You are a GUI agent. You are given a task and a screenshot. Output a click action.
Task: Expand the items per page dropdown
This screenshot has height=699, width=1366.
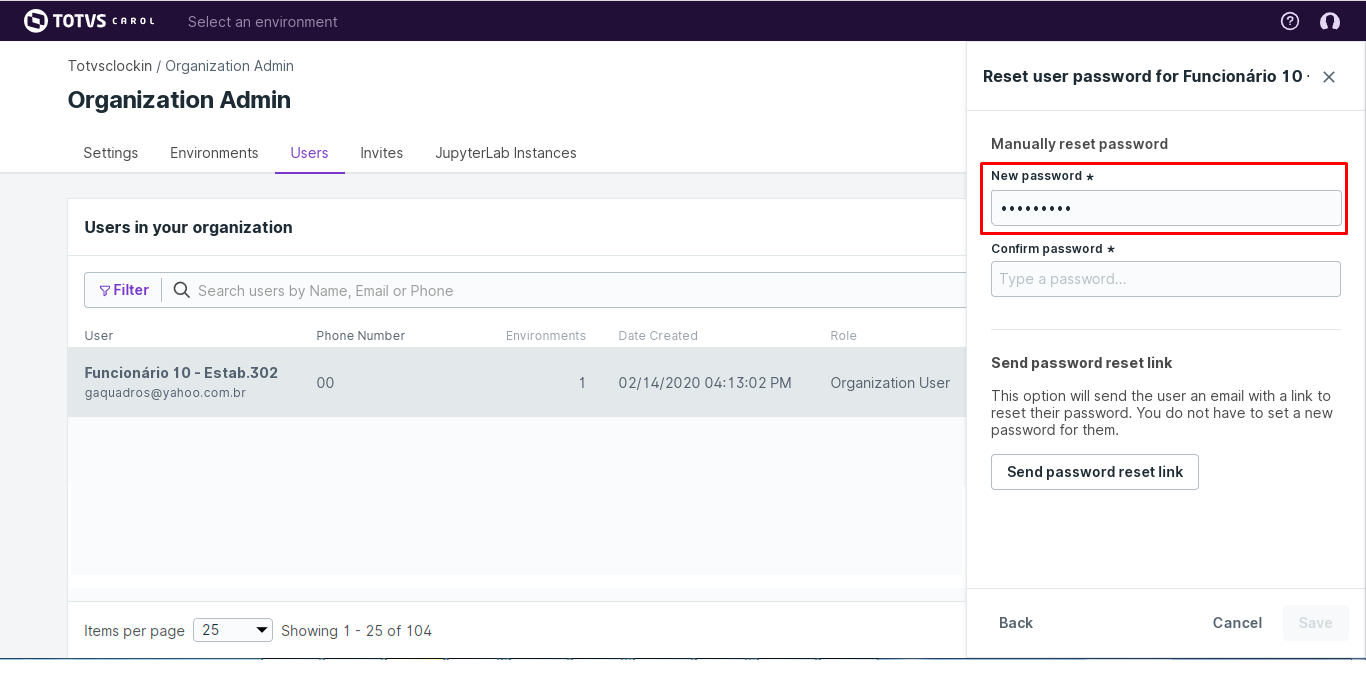tap(233, 630)
